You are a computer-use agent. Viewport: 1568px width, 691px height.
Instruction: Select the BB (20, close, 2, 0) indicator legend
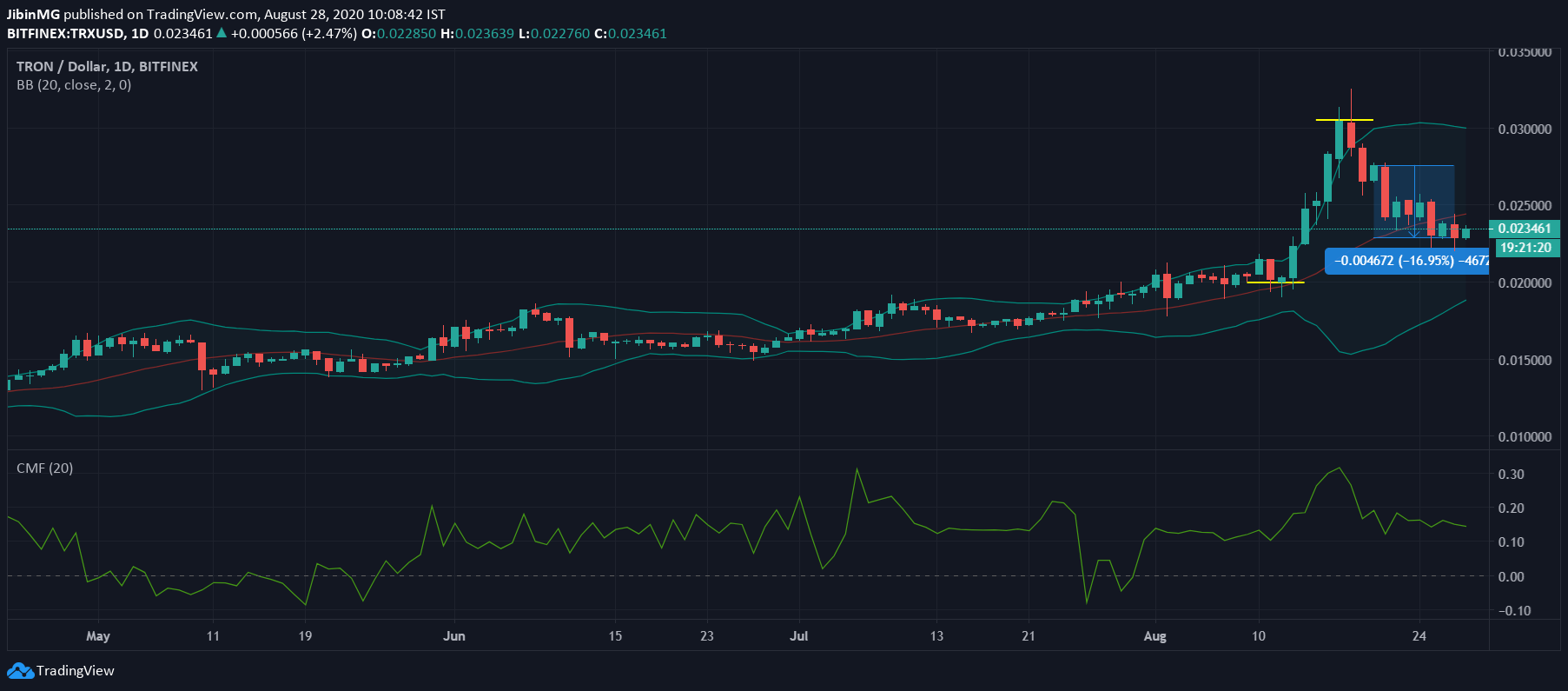[74, 85]
